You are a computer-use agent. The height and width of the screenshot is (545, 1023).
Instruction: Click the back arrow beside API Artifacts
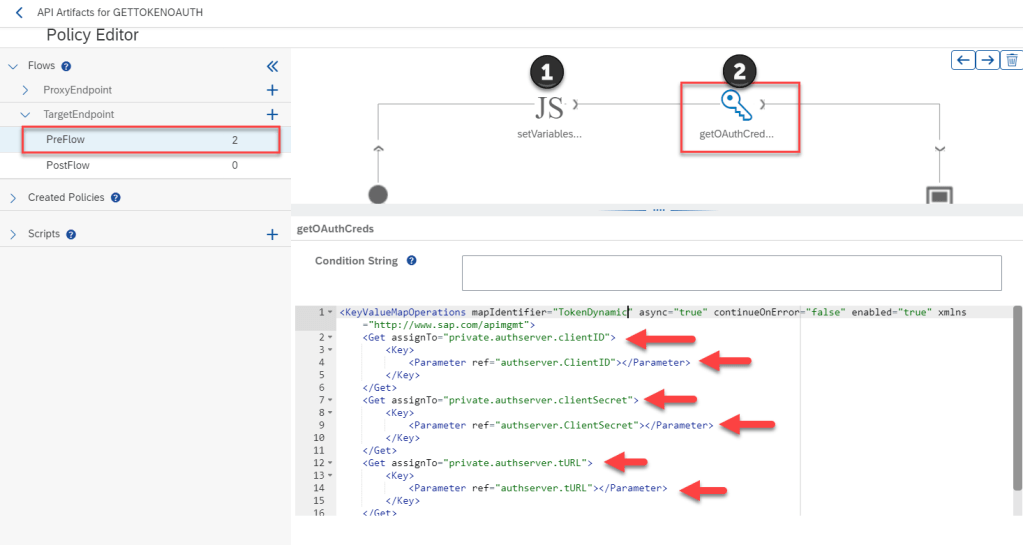(x=19, y=12)
